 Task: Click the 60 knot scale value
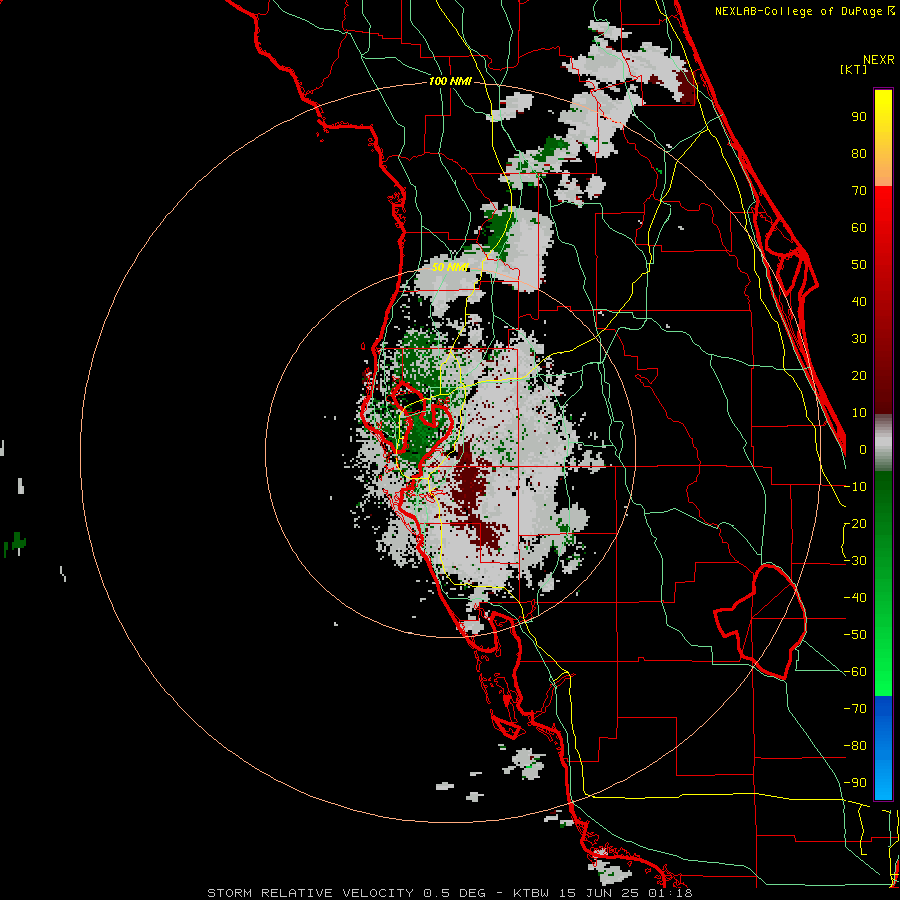coord(859,227)
